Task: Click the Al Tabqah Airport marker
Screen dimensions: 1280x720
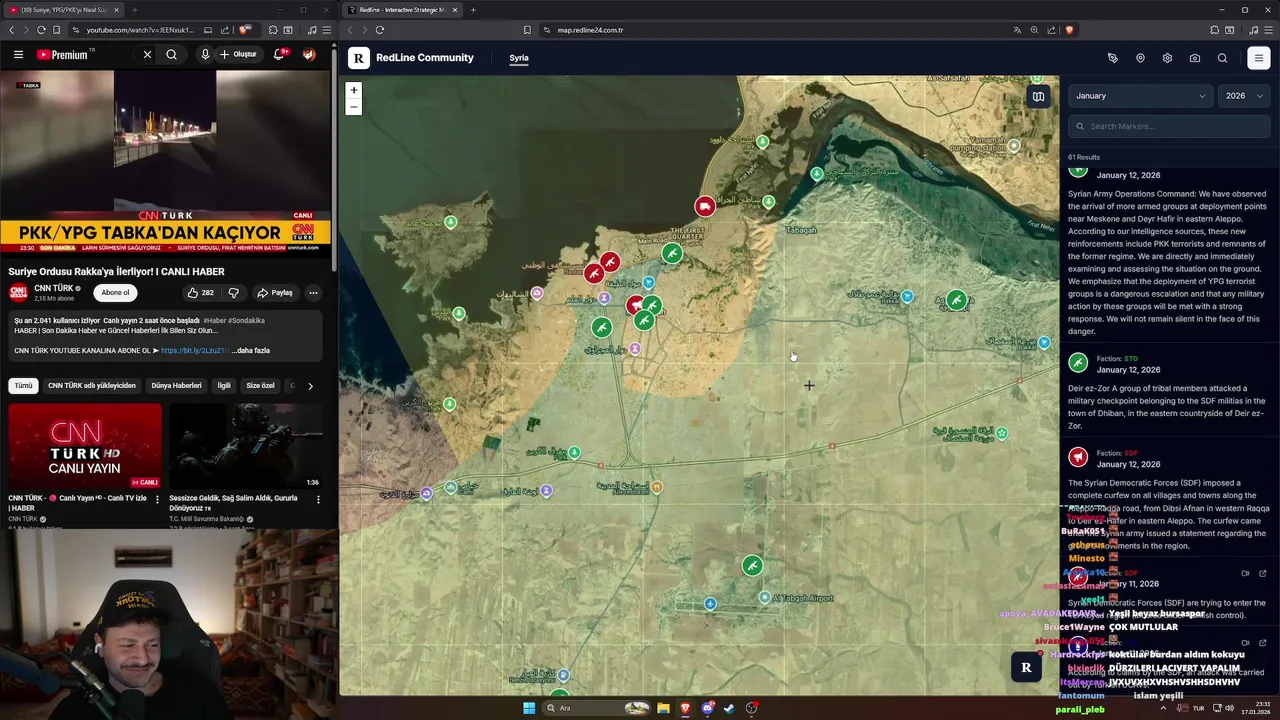Action: coord(765,598)
